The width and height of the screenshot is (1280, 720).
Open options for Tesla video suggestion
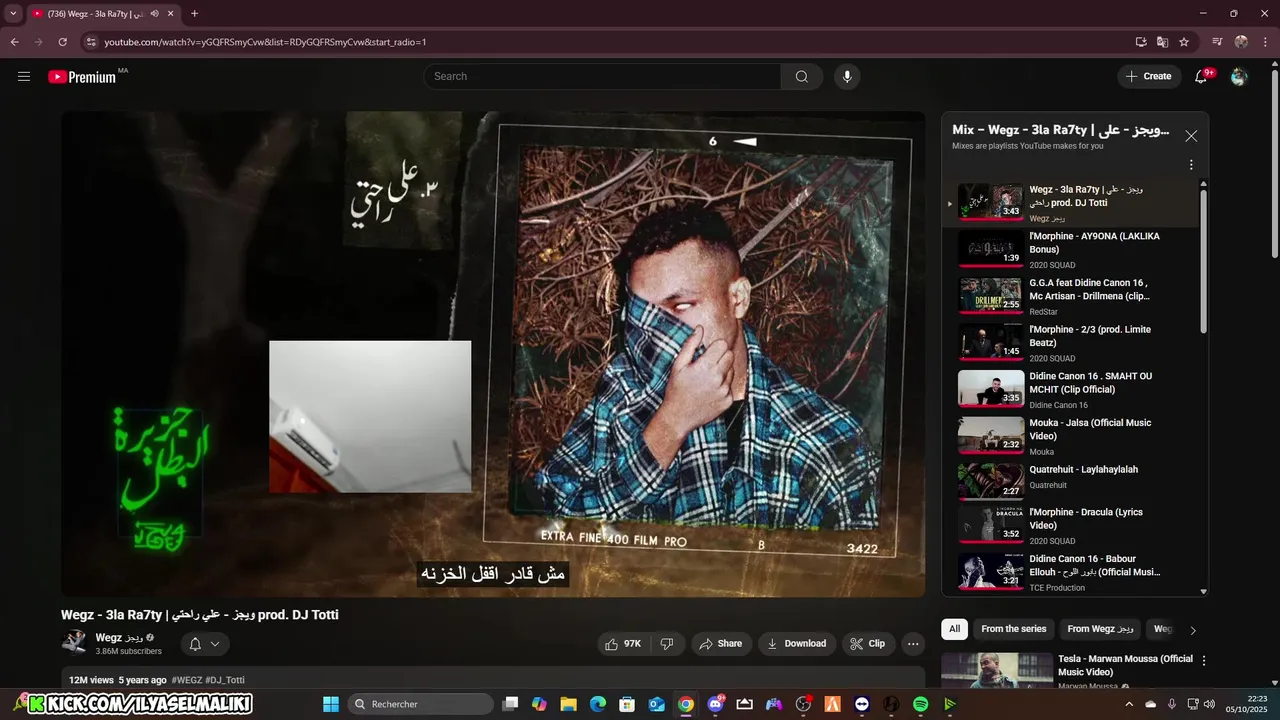(1204, 661)
